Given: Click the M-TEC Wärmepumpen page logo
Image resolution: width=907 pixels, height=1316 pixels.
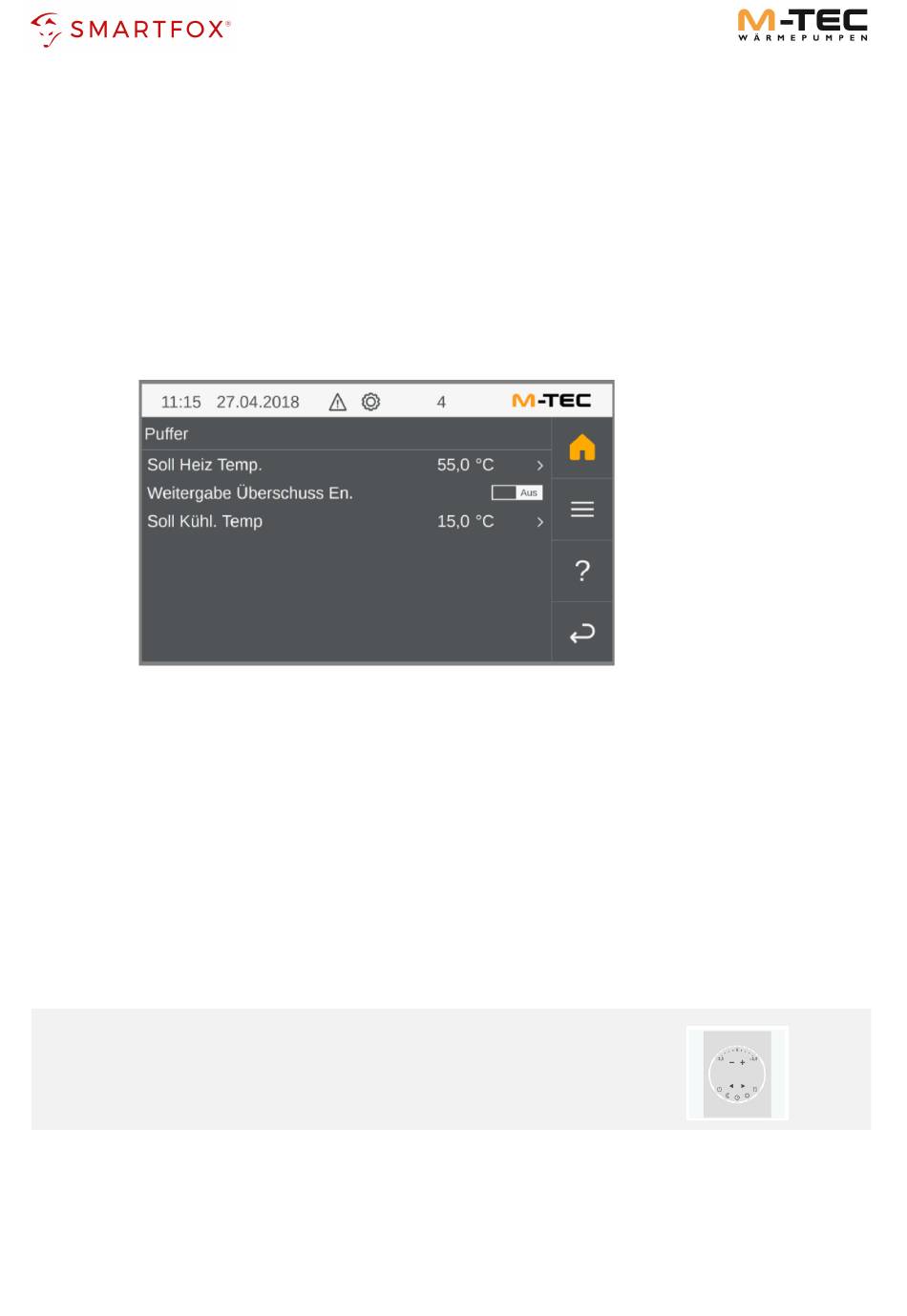Looking at the screenshot, I should pos(803,25).
